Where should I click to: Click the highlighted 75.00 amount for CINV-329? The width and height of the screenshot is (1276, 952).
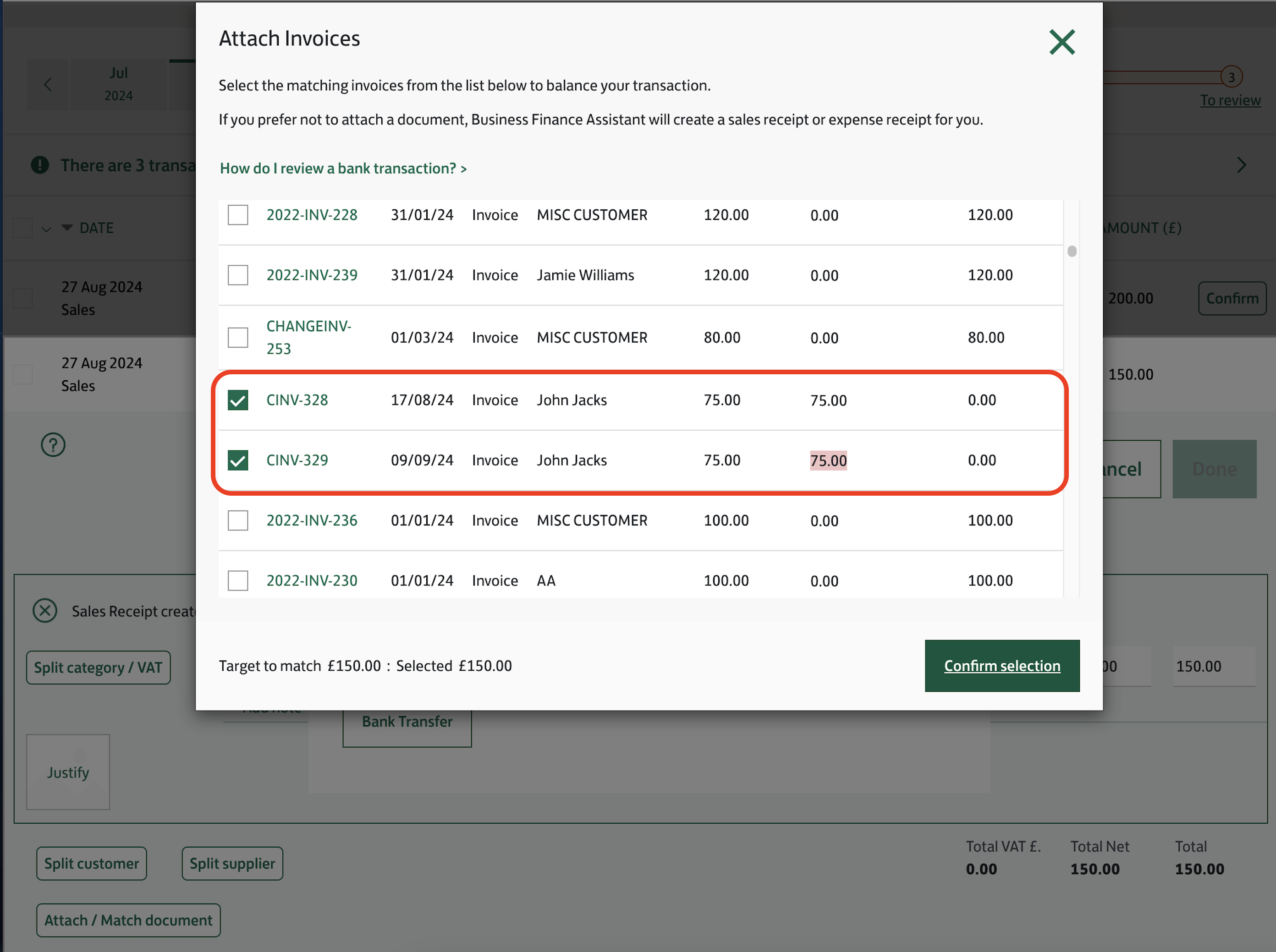coord(829,460)
